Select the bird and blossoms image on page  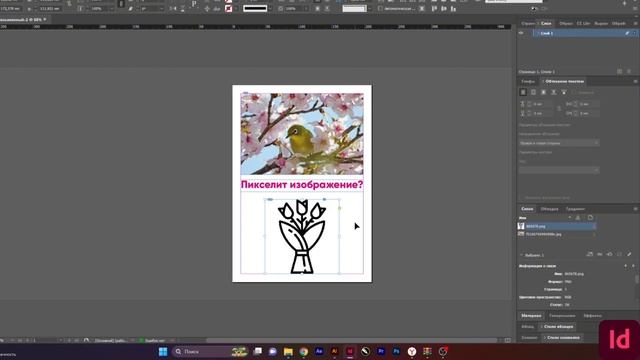(x=302, y=134)
